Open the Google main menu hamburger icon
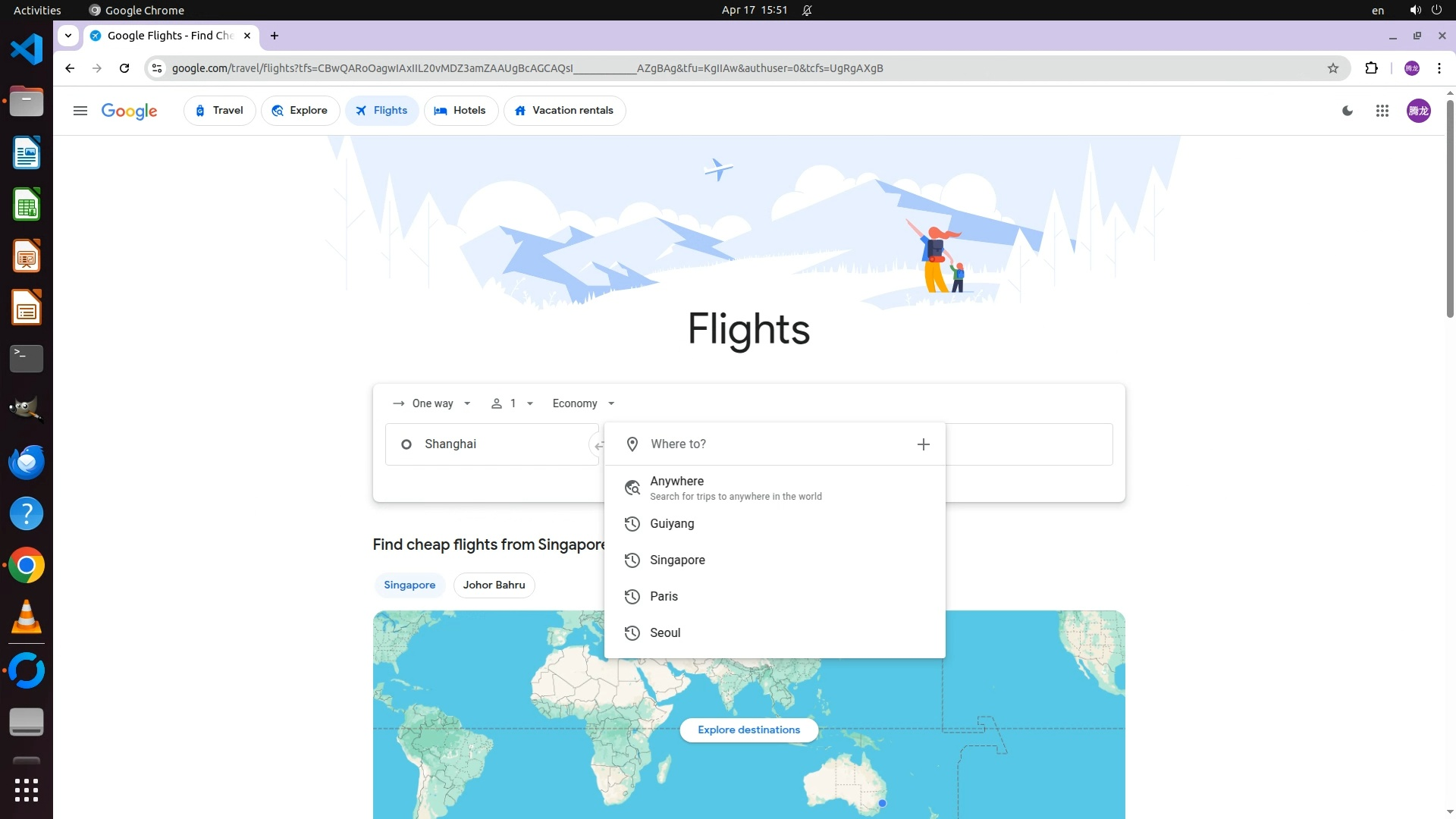The image size is (1456, 819). tap(80, 111)
